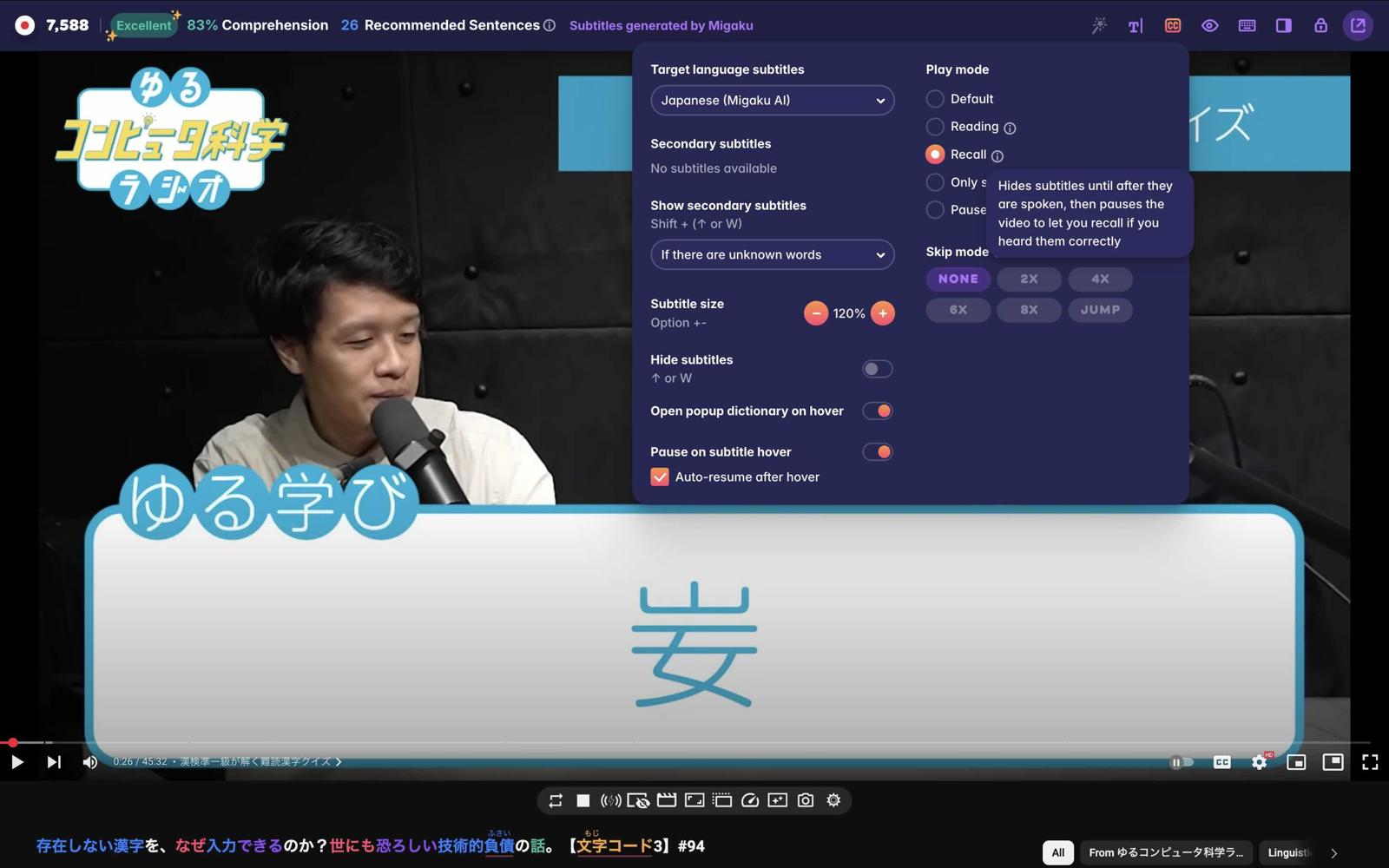
Task: Select the Recall play mode
Action: [934, 154]
